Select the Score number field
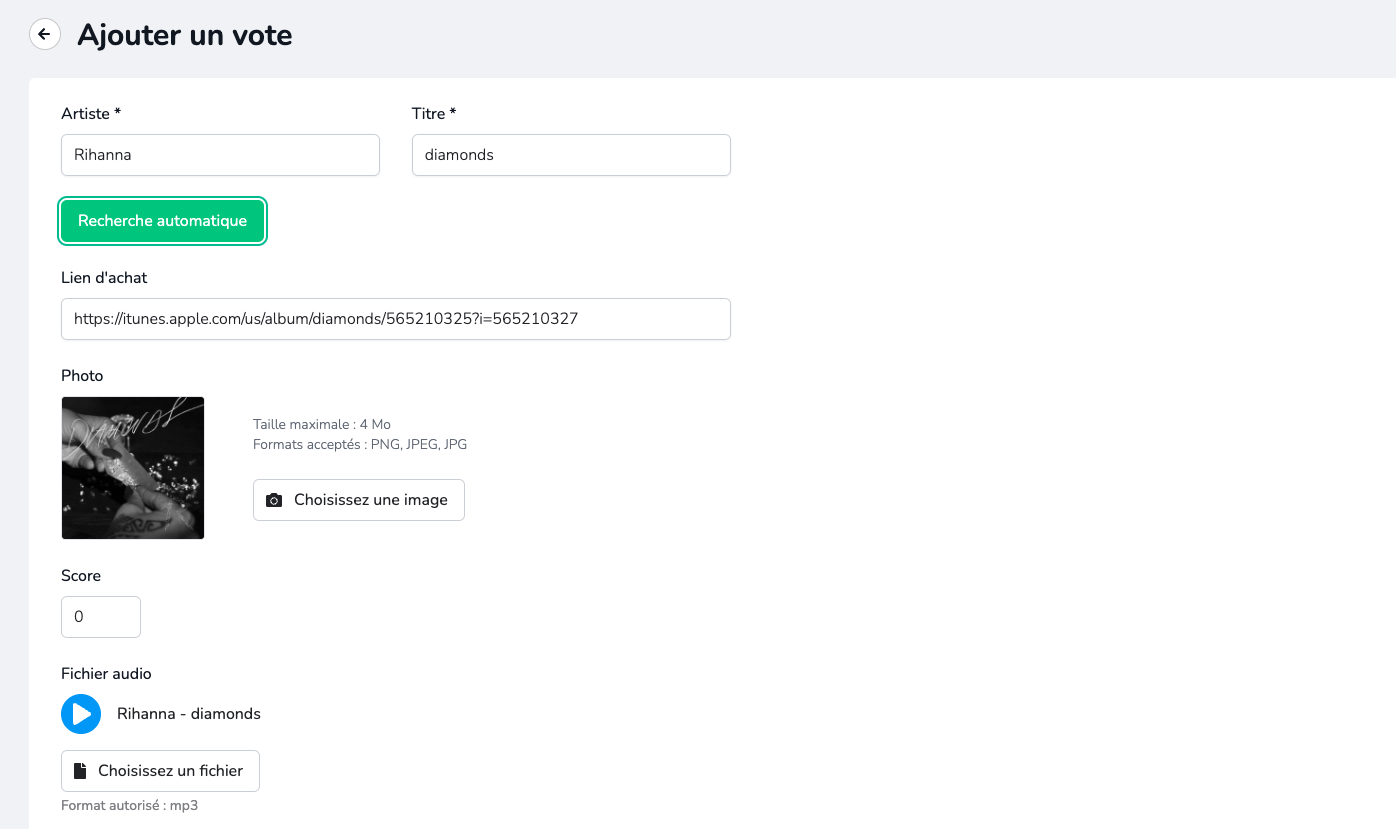The width and height of the screenshot is (1396, 829). tap(100, 617)
